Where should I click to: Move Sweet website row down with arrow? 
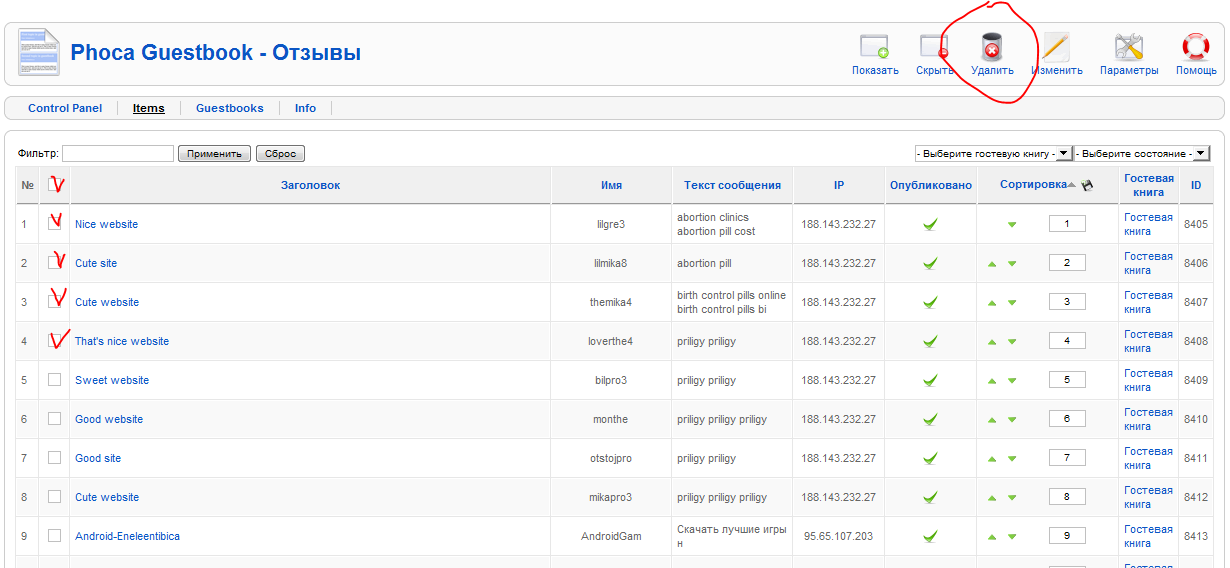coord(1012,381)
